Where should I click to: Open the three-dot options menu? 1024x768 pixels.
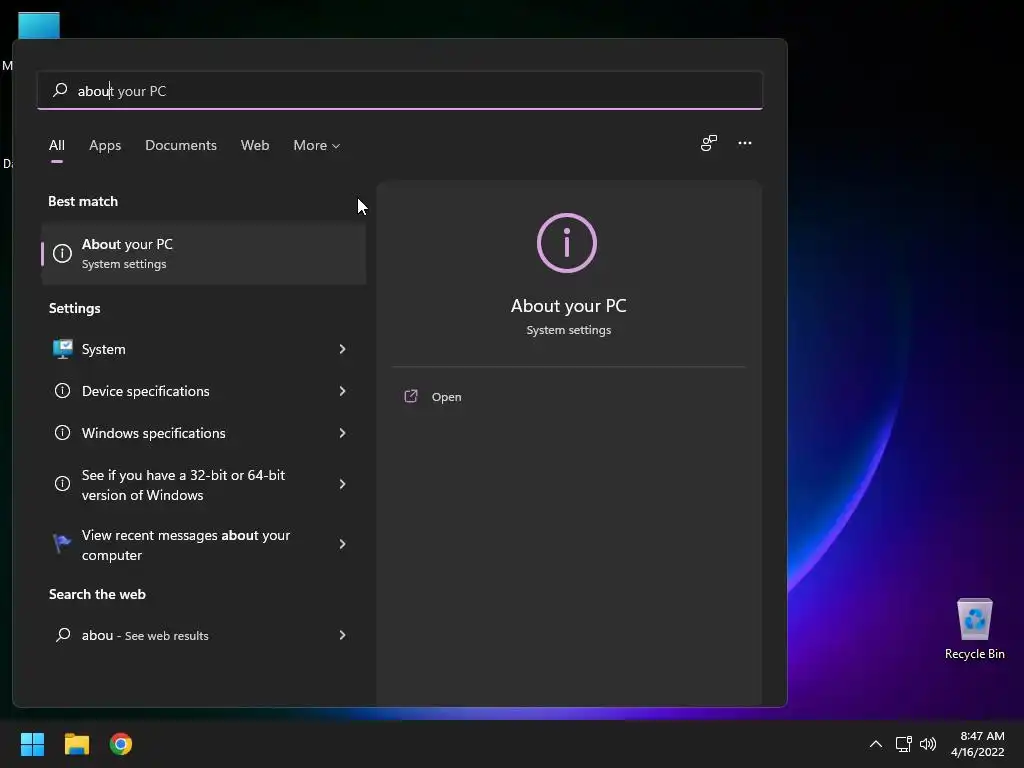pos(744,143)
